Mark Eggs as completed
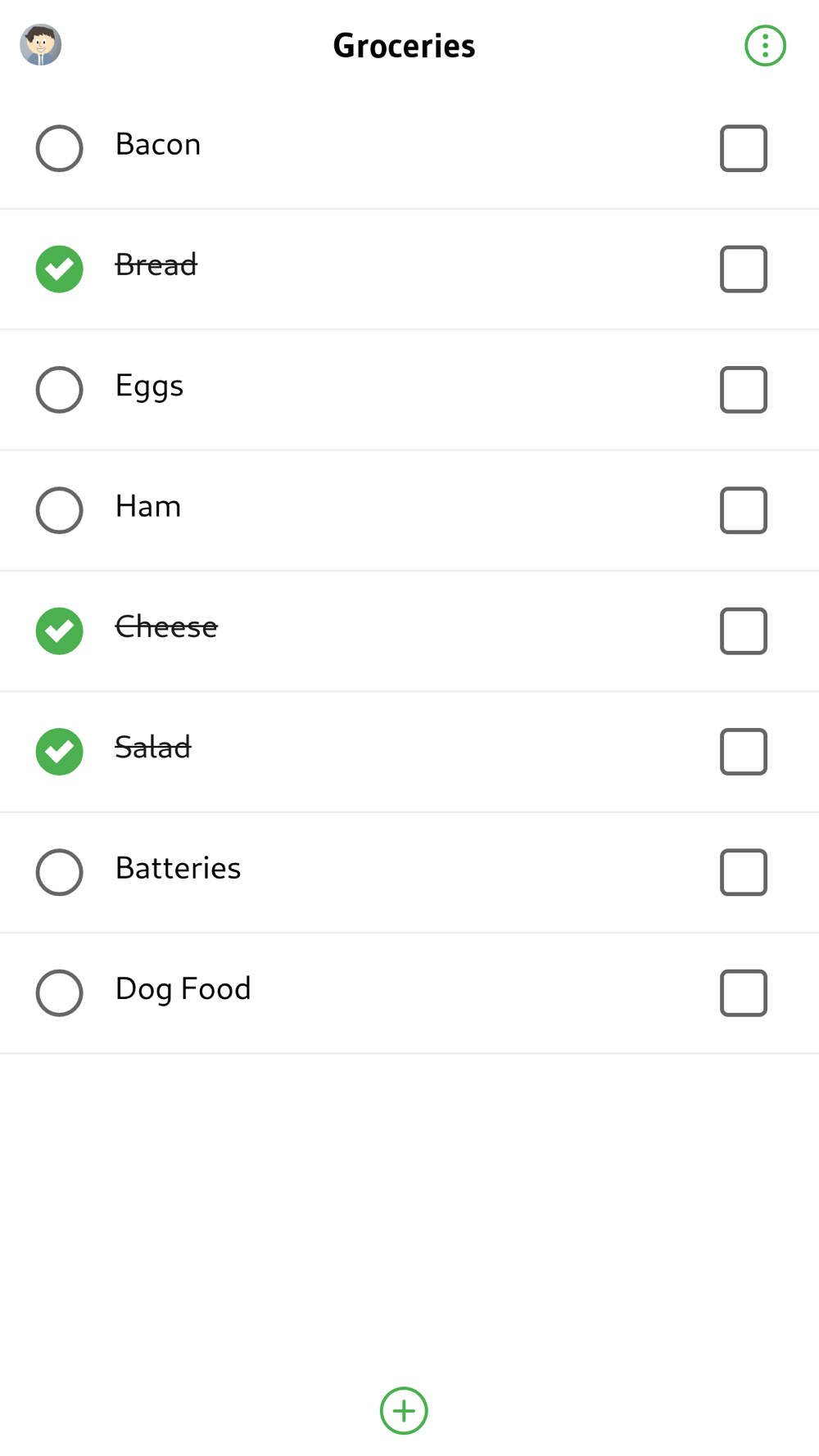 coord(59,390)
